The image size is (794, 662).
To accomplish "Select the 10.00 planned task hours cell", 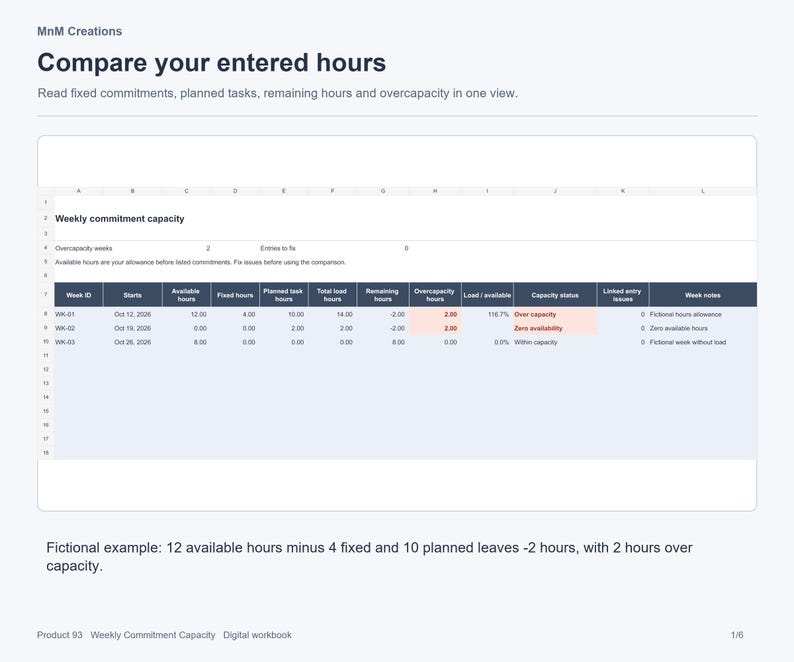I will (x=284, y=314).
